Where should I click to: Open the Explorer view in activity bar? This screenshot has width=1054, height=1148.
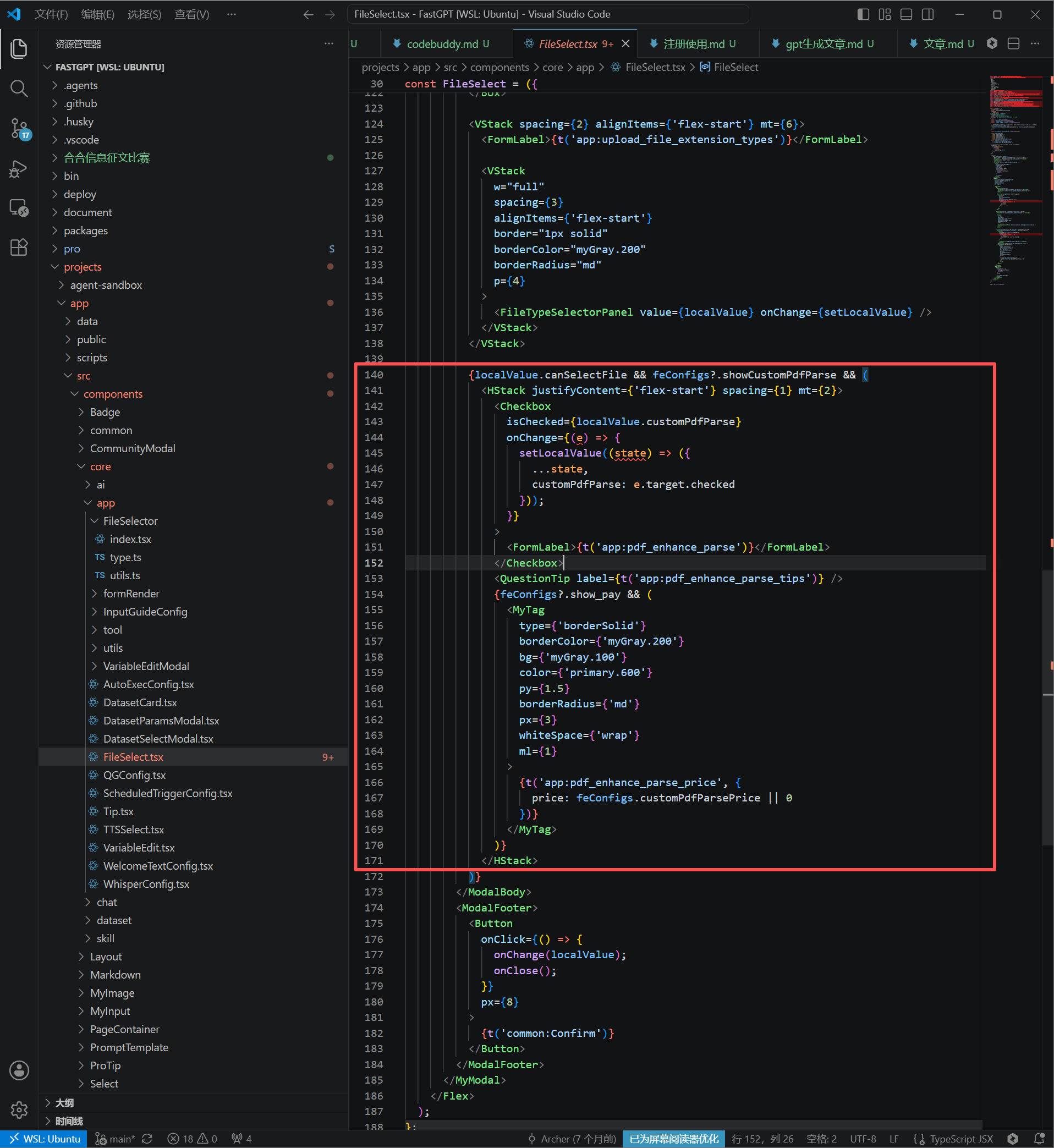pyautogui.click(x=19, y=48)
